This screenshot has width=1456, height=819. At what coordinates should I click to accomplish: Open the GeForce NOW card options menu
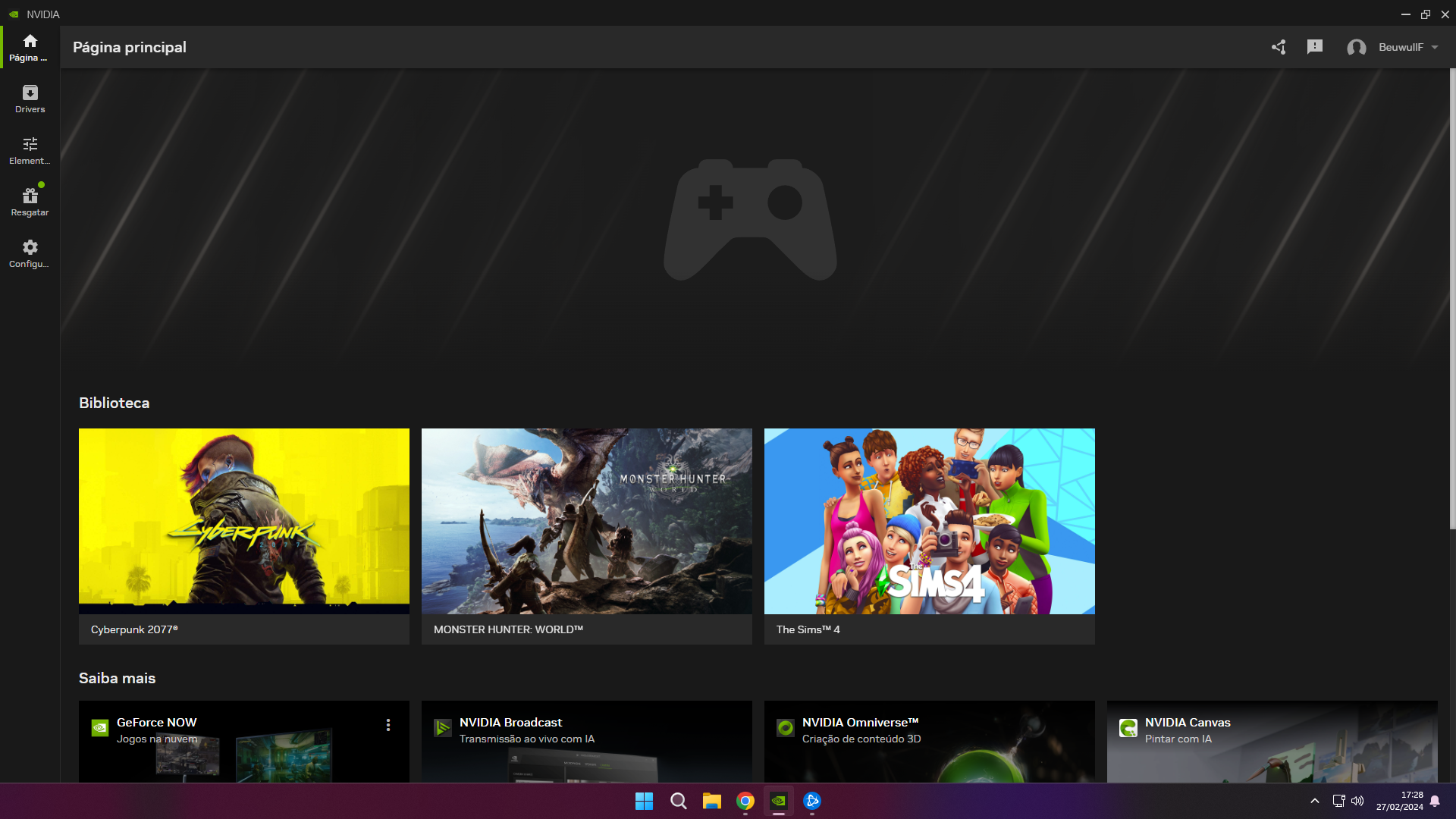(388, 725)
